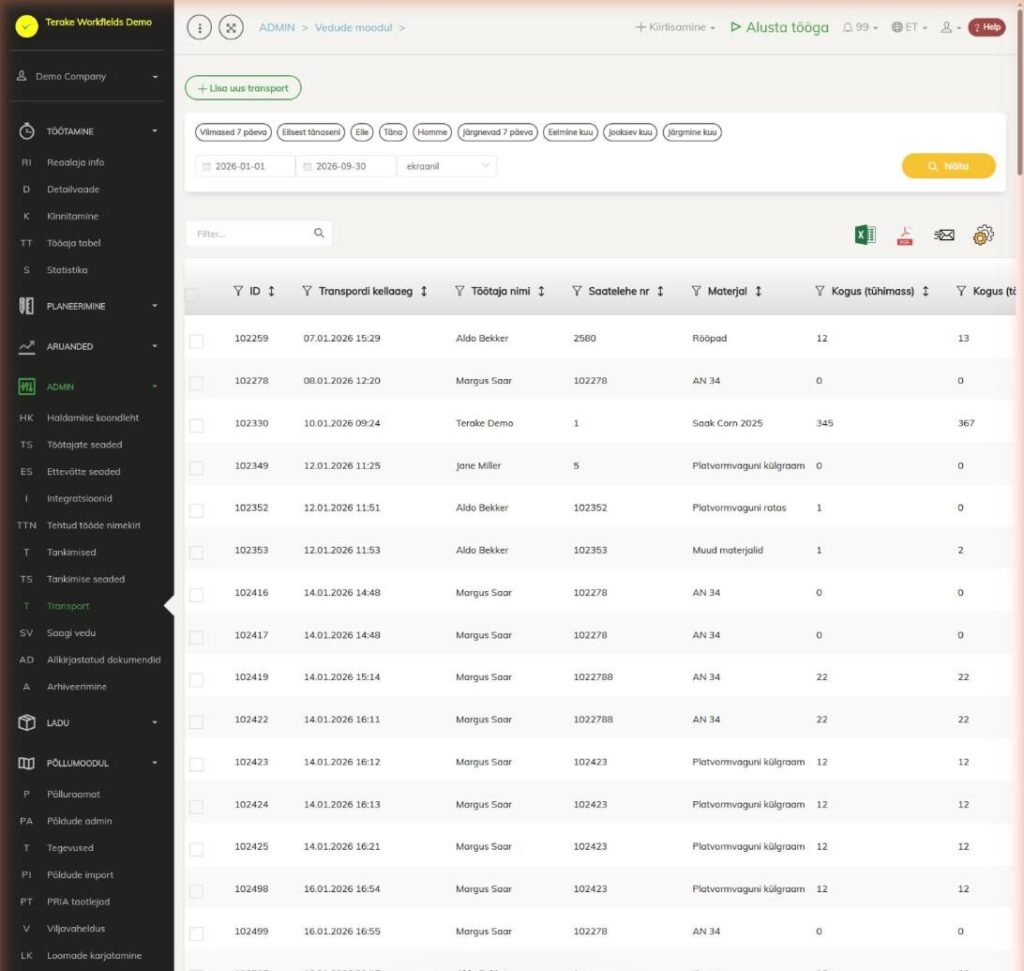The height and width of the screenshot is (971, 1024).
Task: Click the Materjal column filter funnel
Action: pyautogui.click(x=696, y=291)
